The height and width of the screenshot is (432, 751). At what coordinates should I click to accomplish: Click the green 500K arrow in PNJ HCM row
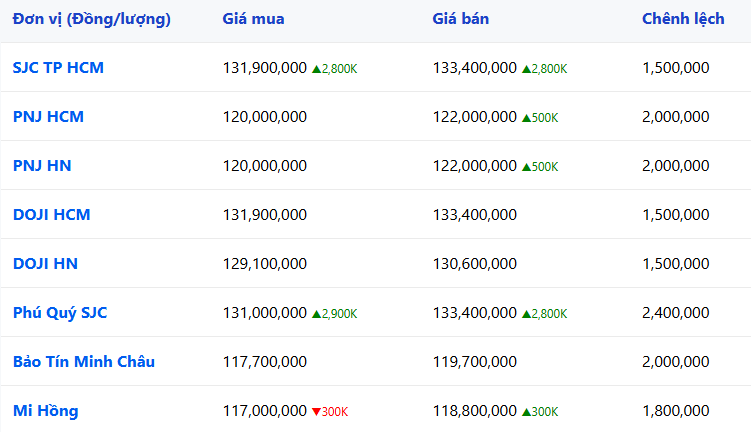click(x=527, y=118)
